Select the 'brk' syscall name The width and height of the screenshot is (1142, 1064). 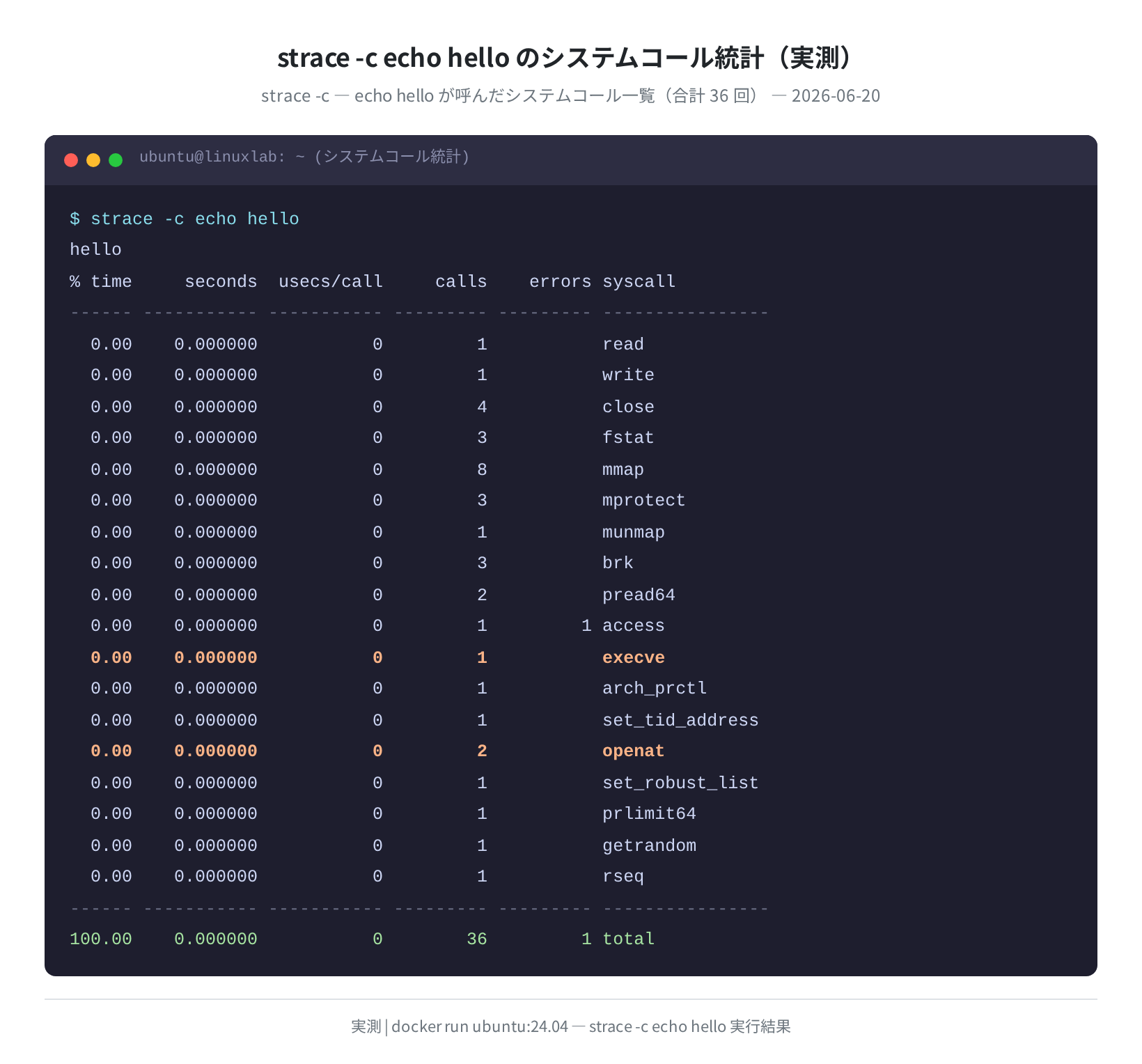coord(618,563)
